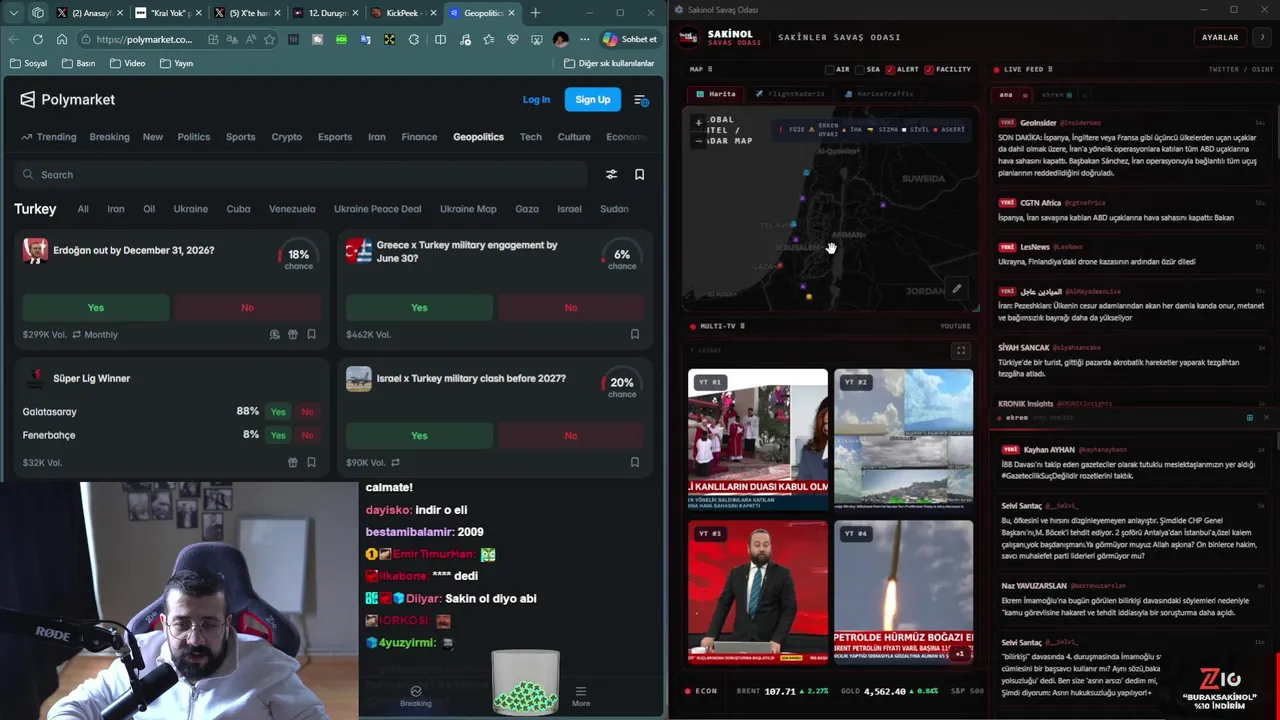
Task: Select the ekrem live feed tab
Action: (x=1056, y=94)
